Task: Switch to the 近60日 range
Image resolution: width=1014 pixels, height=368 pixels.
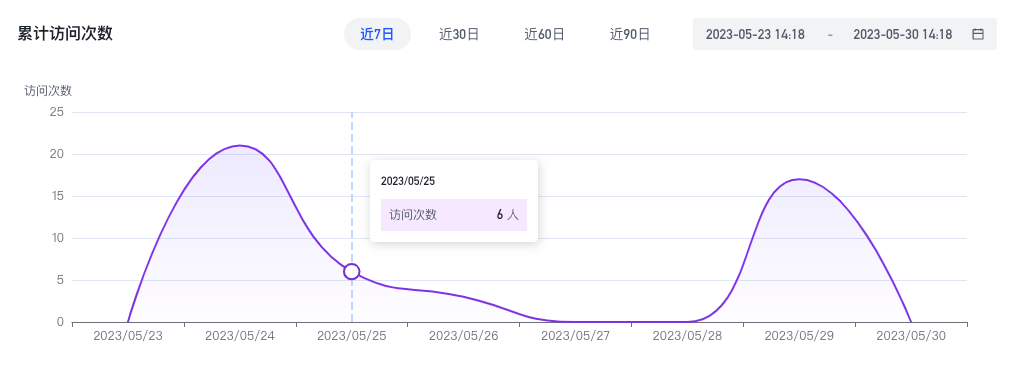Action: [545, 34]
